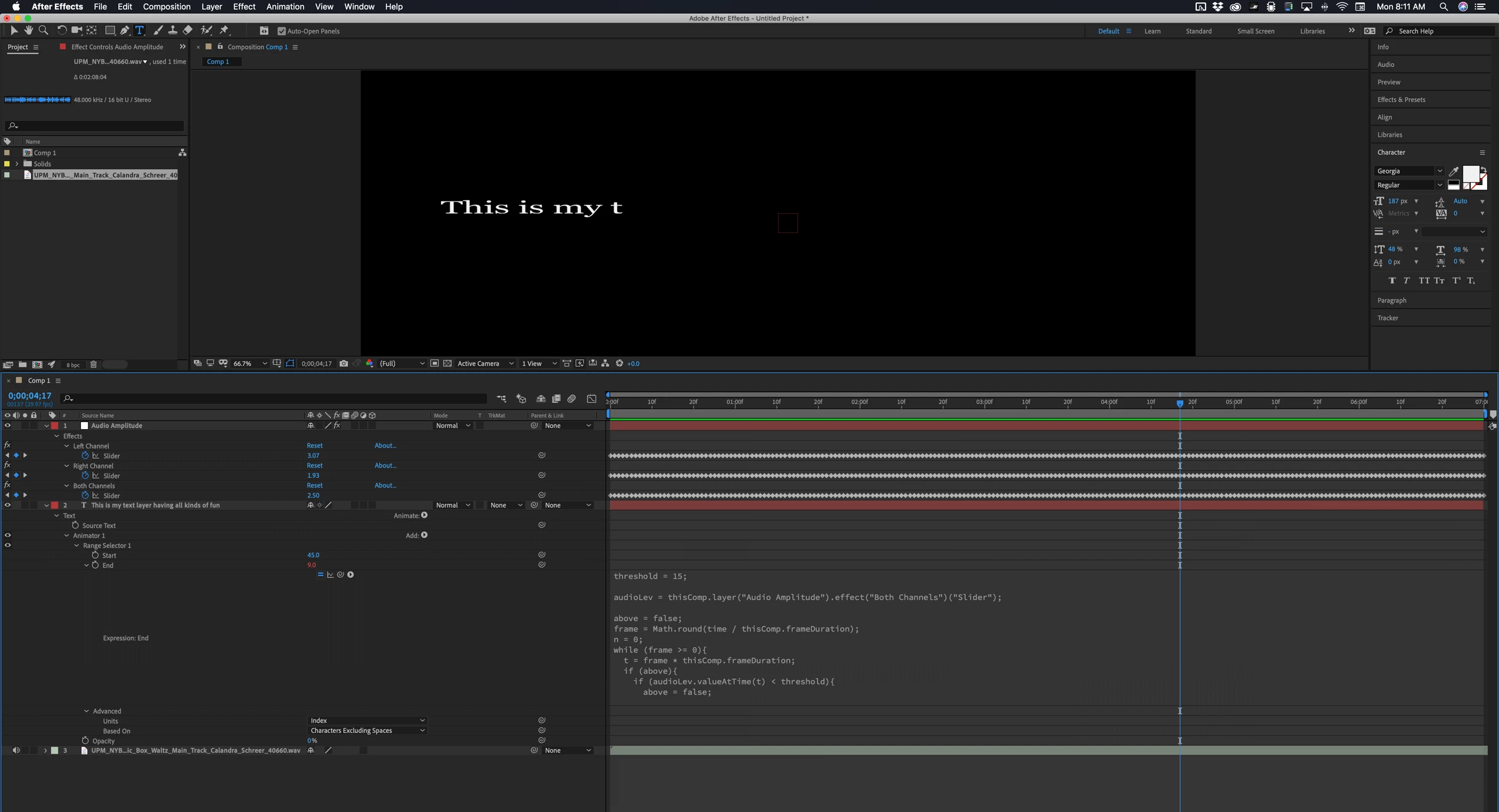Click stopwatch for Range Selector Start
This screenshot has width=1499, height=812.
95,555
